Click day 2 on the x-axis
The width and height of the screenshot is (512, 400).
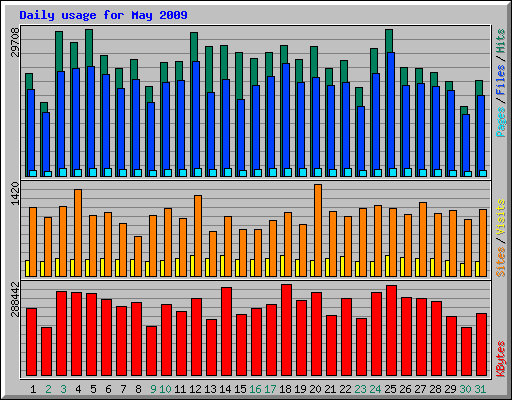48,389
